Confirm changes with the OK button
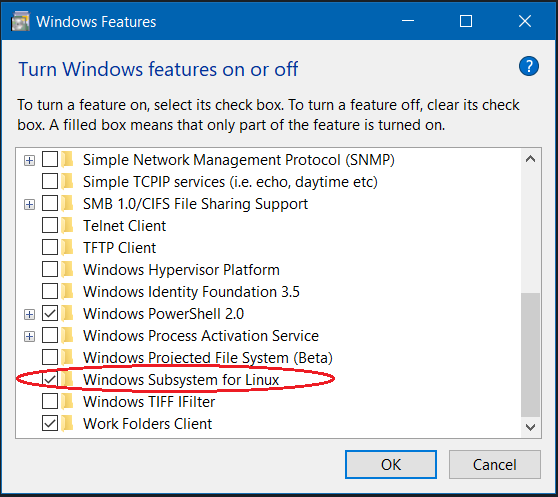Image resolution: width=558 pixels, height=497 pixels. pyautogui.click(x=391, y=464)
